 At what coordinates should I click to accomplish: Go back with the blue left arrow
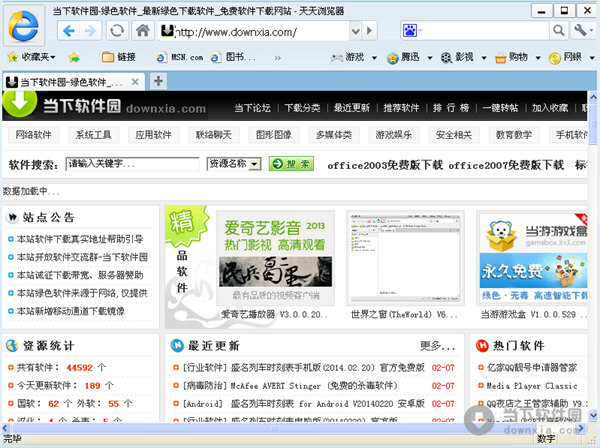[68, 31]
